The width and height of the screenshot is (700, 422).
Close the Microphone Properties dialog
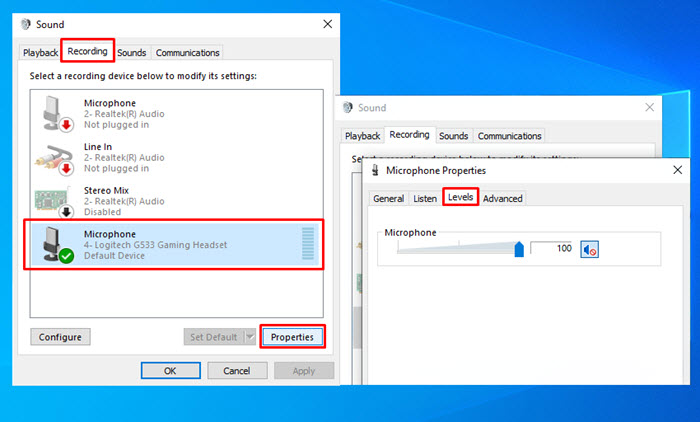(x=678, y=170)
